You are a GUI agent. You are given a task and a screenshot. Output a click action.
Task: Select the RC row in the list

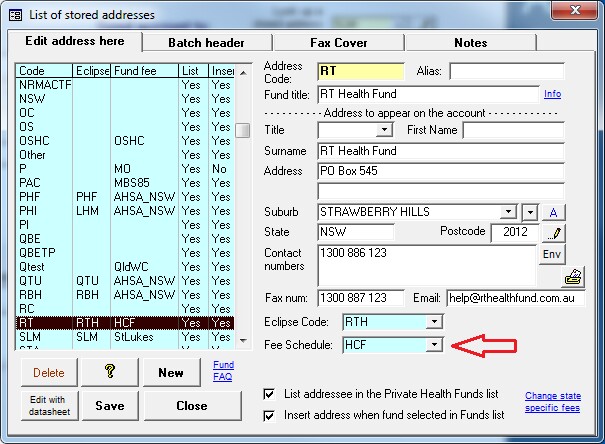125,309
